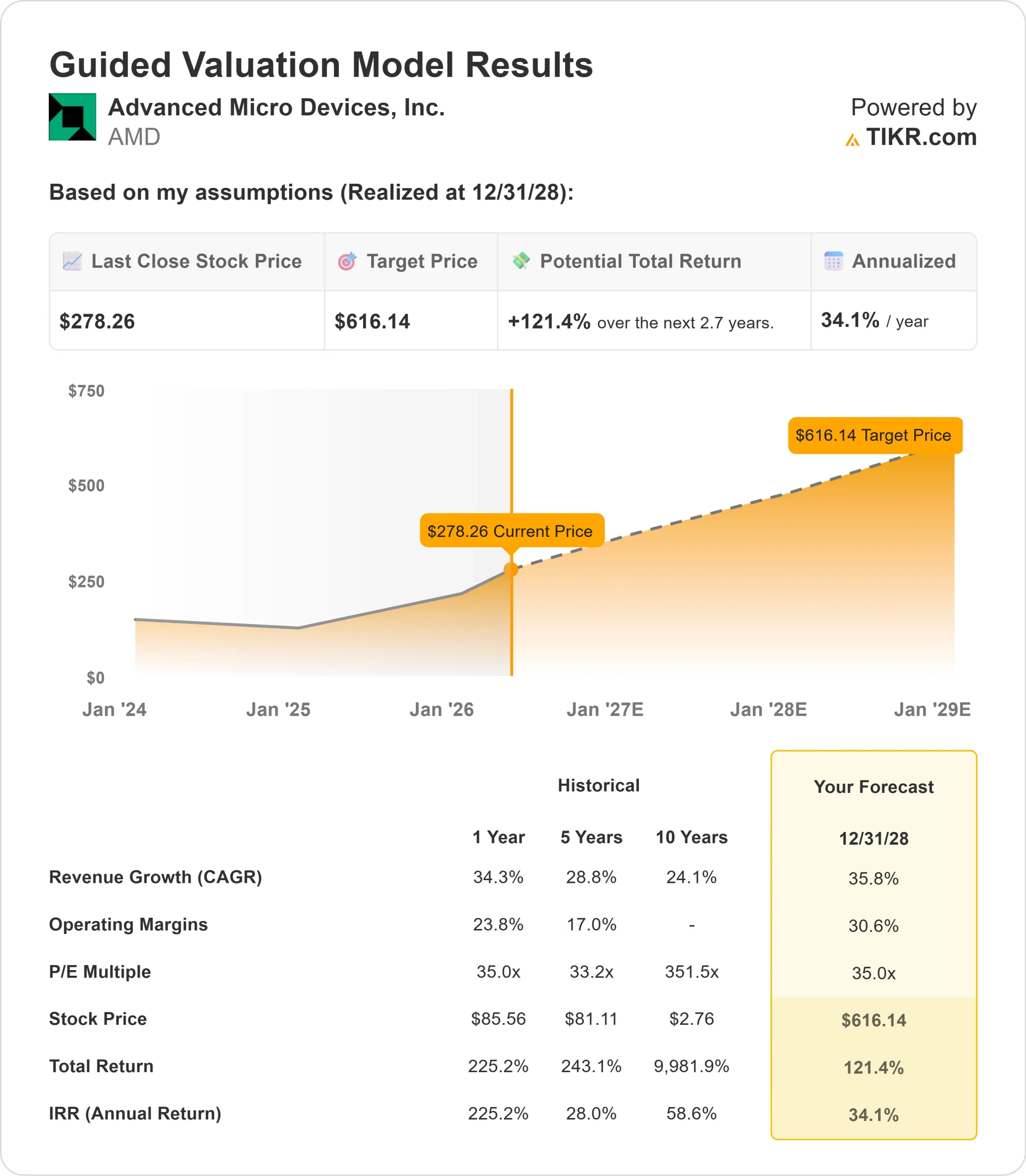Click the calculator icon beside Annualized
Viewport: 1026px width, 1176px height.
[833, 261]
